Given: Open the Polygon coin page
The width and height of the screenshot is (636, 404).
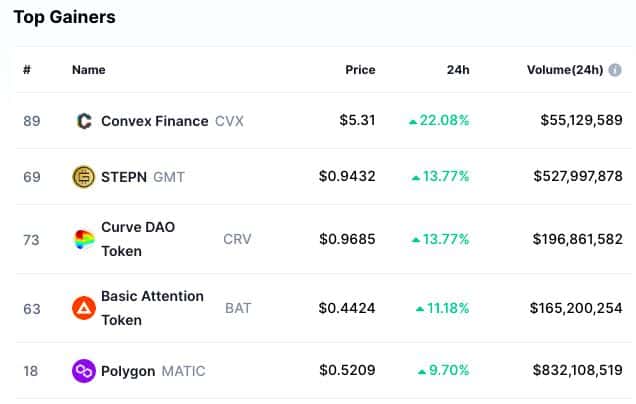Looking at the screenshot, I should click(128, 371).
